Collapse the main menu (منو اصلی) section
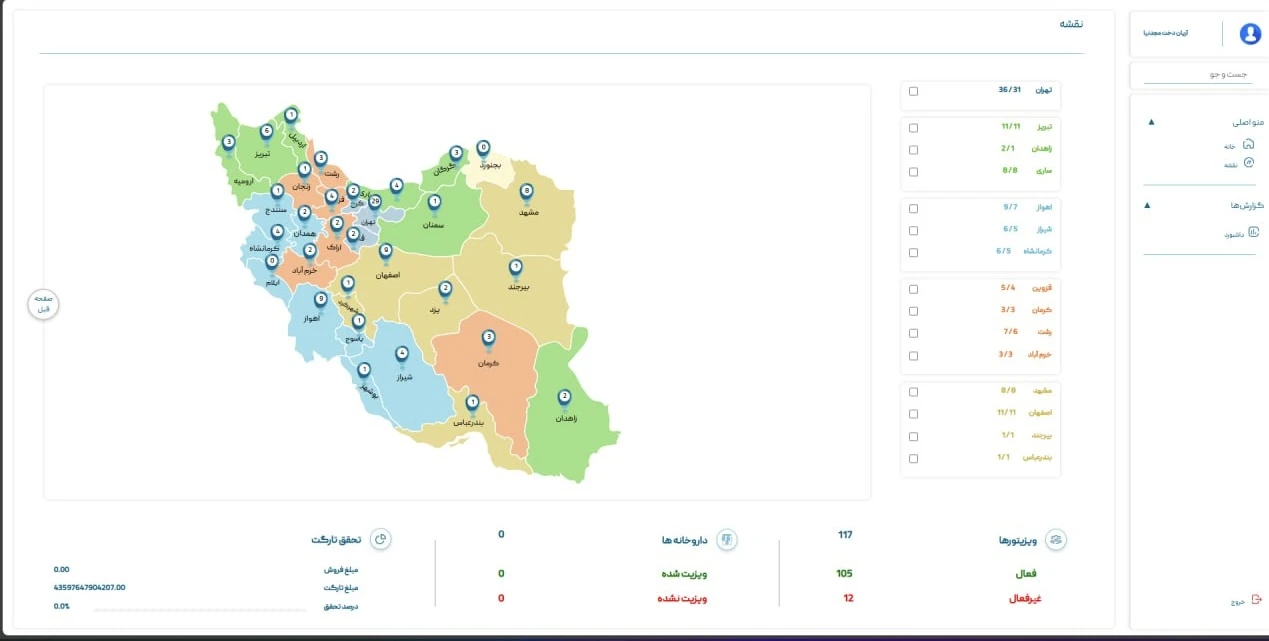The image size is (1269, 641). click(1151, 122)
